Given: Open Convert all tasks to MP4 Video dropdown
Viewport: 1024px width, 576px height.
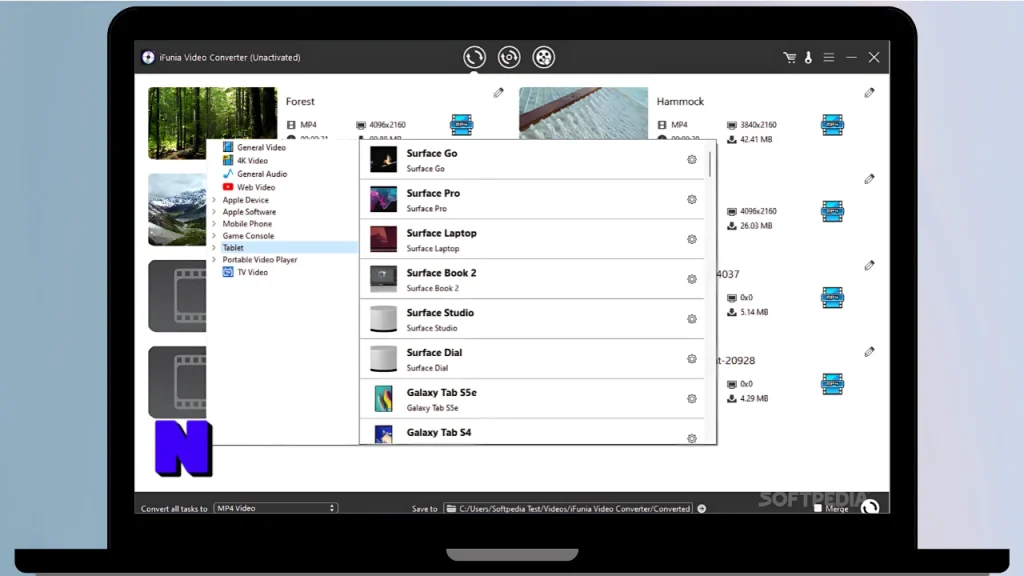Looking at the screenshot, I should tap(276, 508).
